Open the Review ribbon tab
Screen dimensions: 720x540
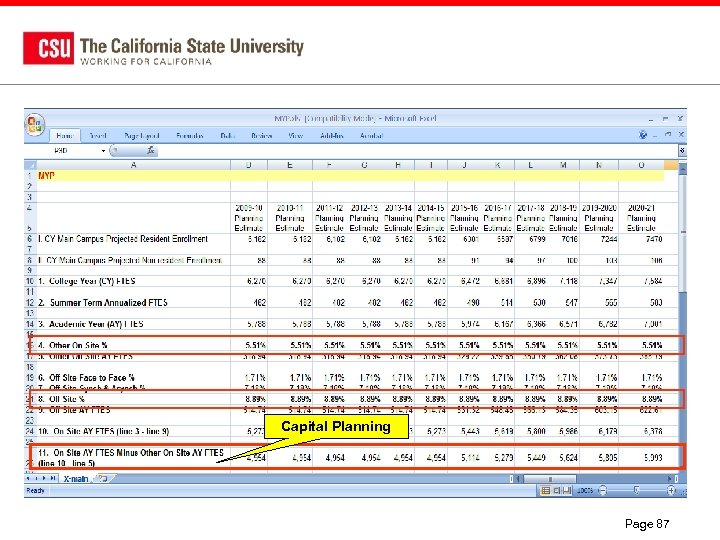click(262, 135)
